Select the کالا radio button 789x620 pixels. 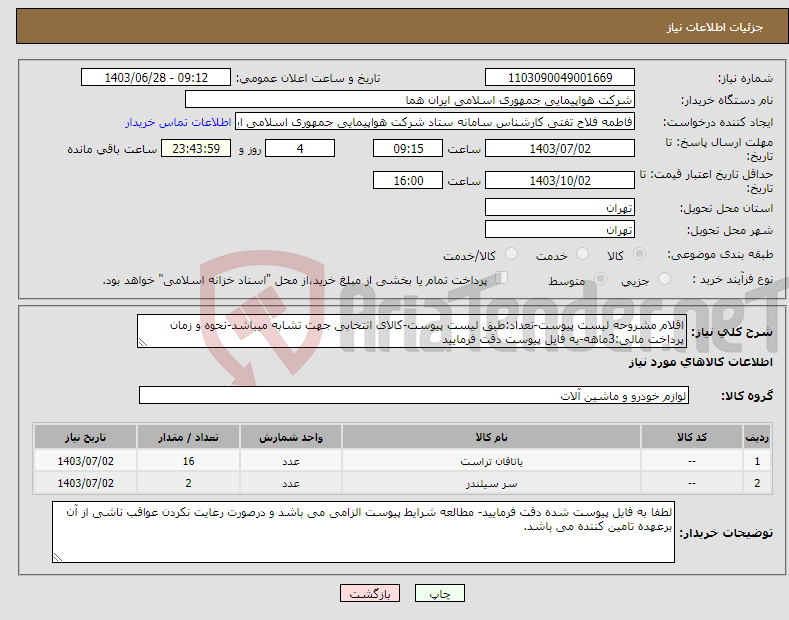point(639,254)
